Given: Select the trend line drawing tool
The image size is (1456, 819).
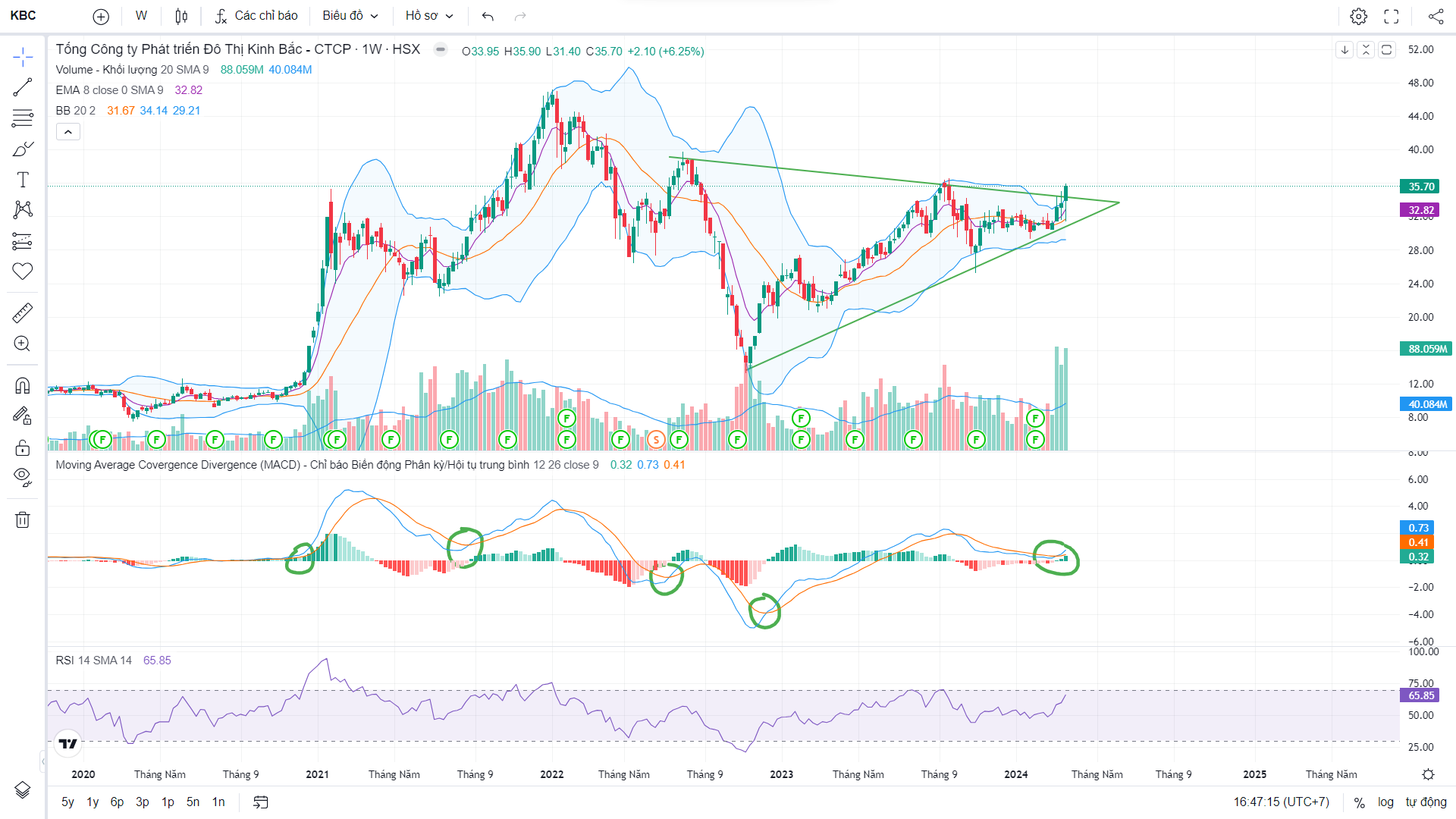Looking at the screenshot, I should click(23, 87).
